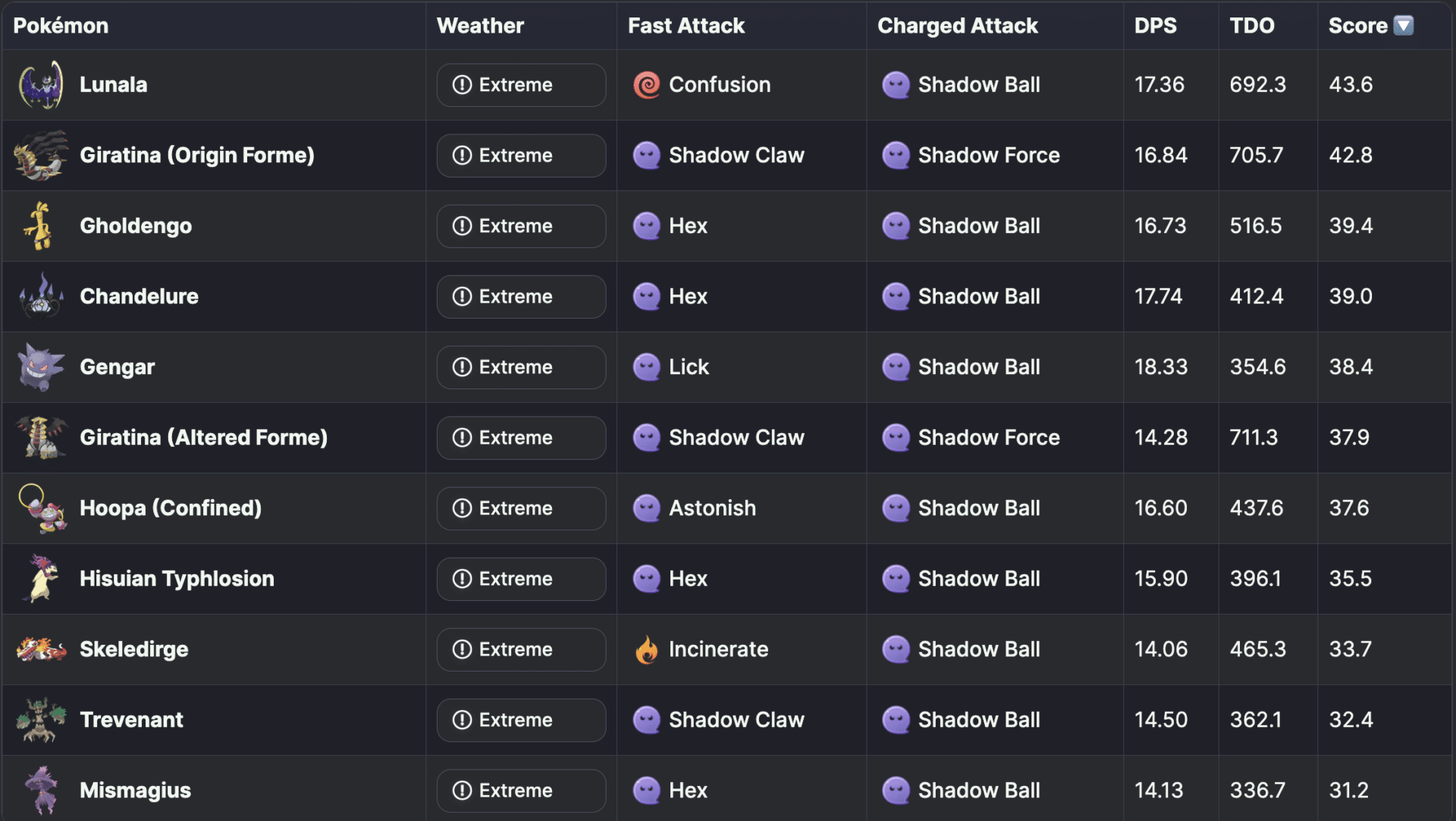Click Chandelure's sprite icon
The image size is (1456, 821).
(41, 297)
